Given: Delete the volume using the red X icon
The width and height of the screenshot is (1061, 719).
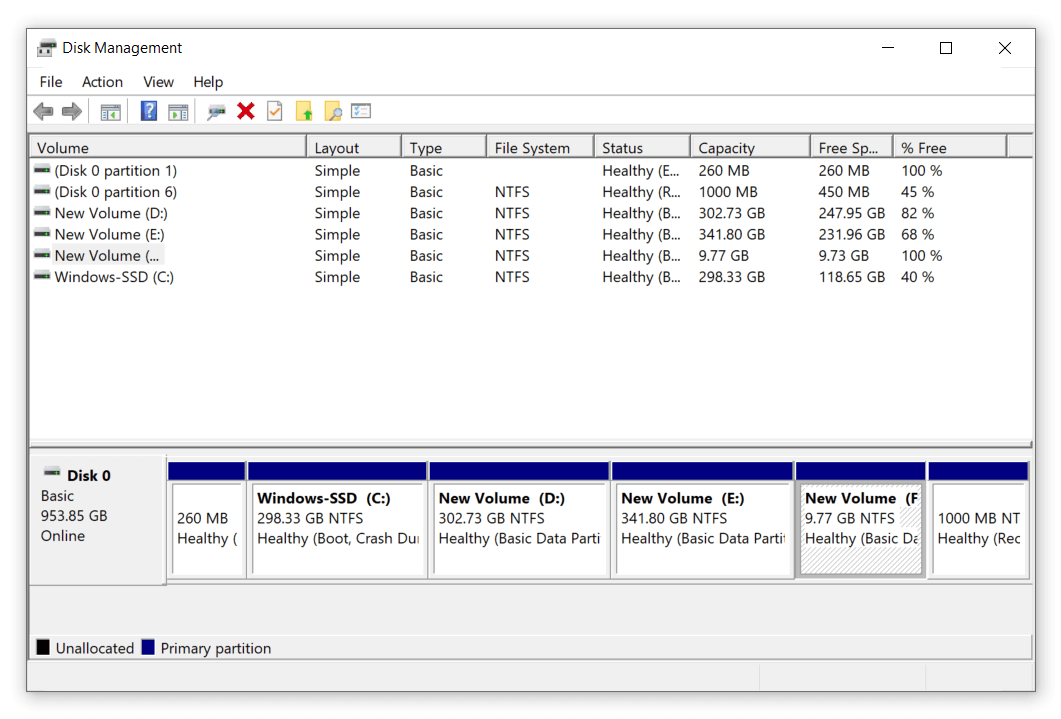Looking at the screenshot, I should [x=246, y=111].
